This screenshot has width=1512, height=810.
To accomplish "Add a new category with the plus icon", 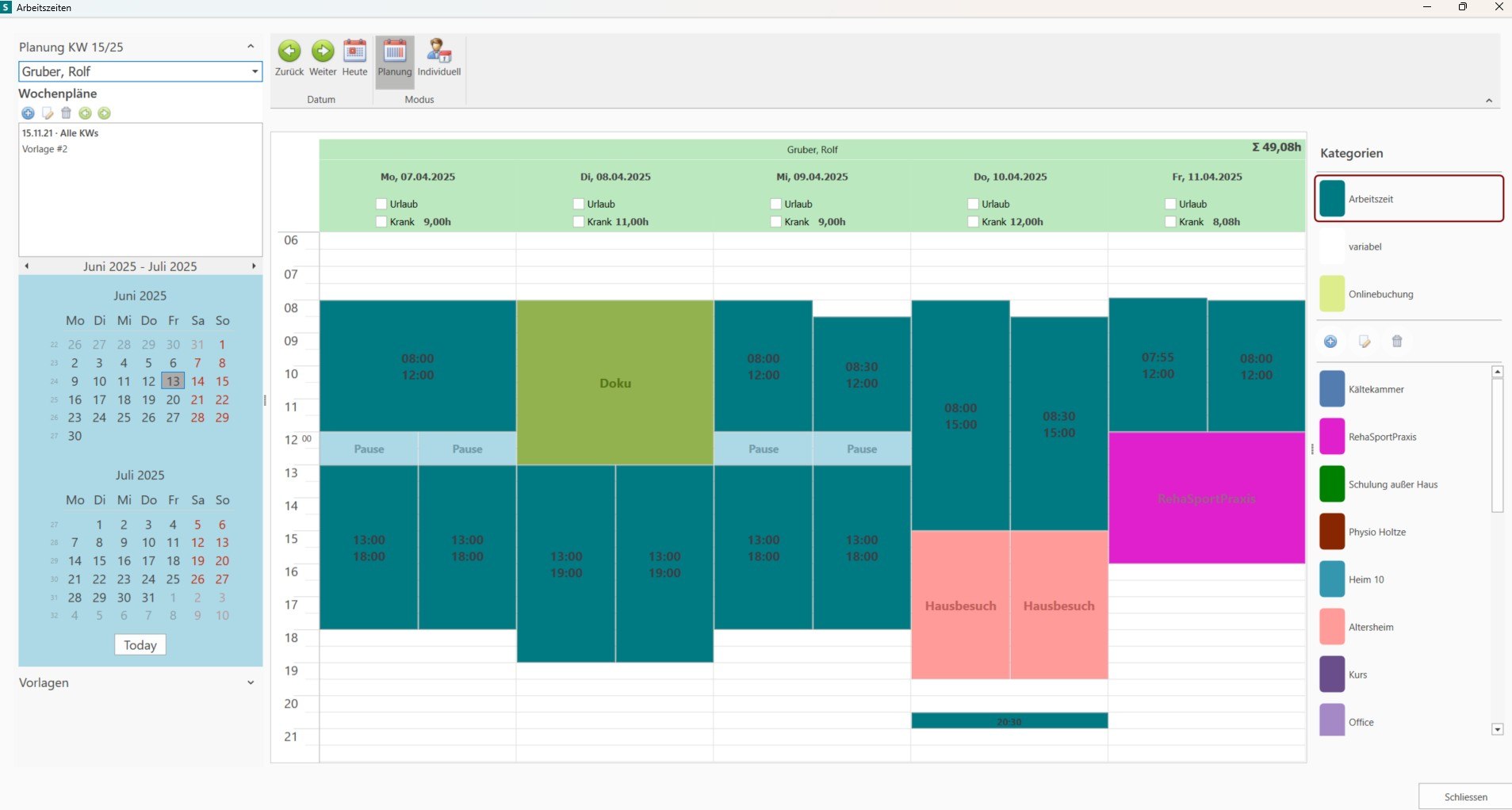I will (x=1330, y=341).
